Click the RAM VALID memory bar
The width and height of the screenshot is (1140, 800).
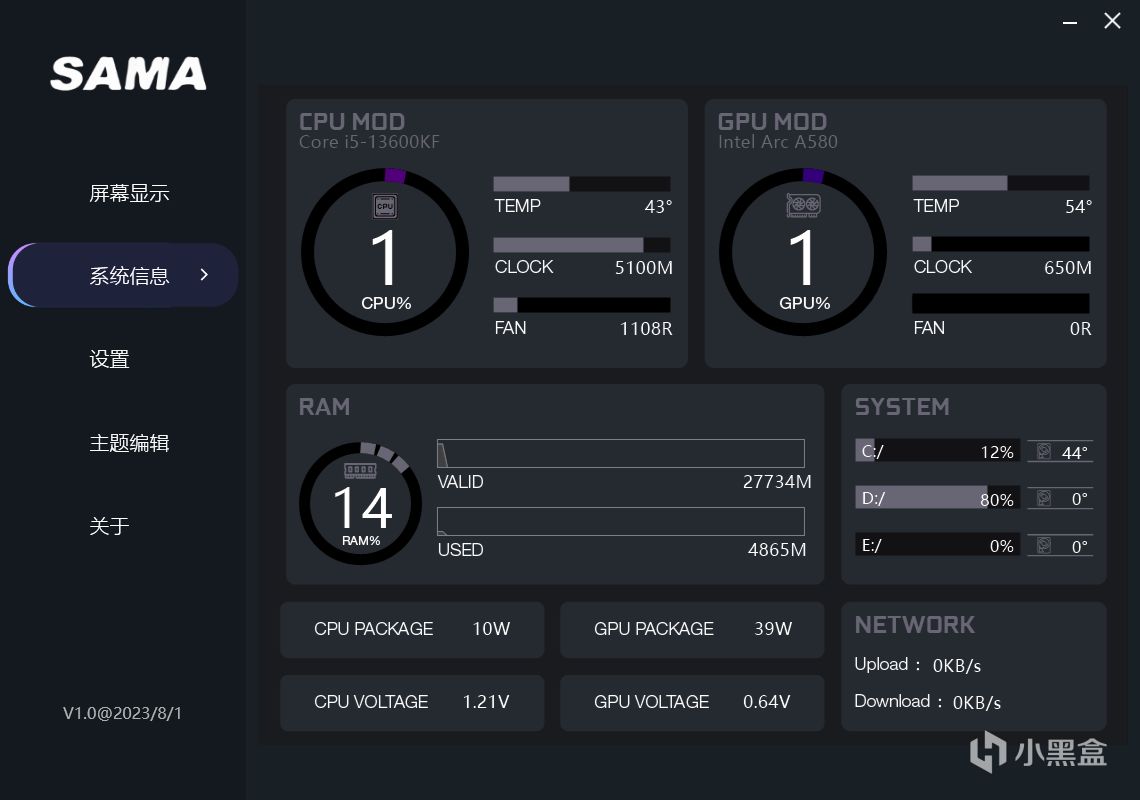620,453
